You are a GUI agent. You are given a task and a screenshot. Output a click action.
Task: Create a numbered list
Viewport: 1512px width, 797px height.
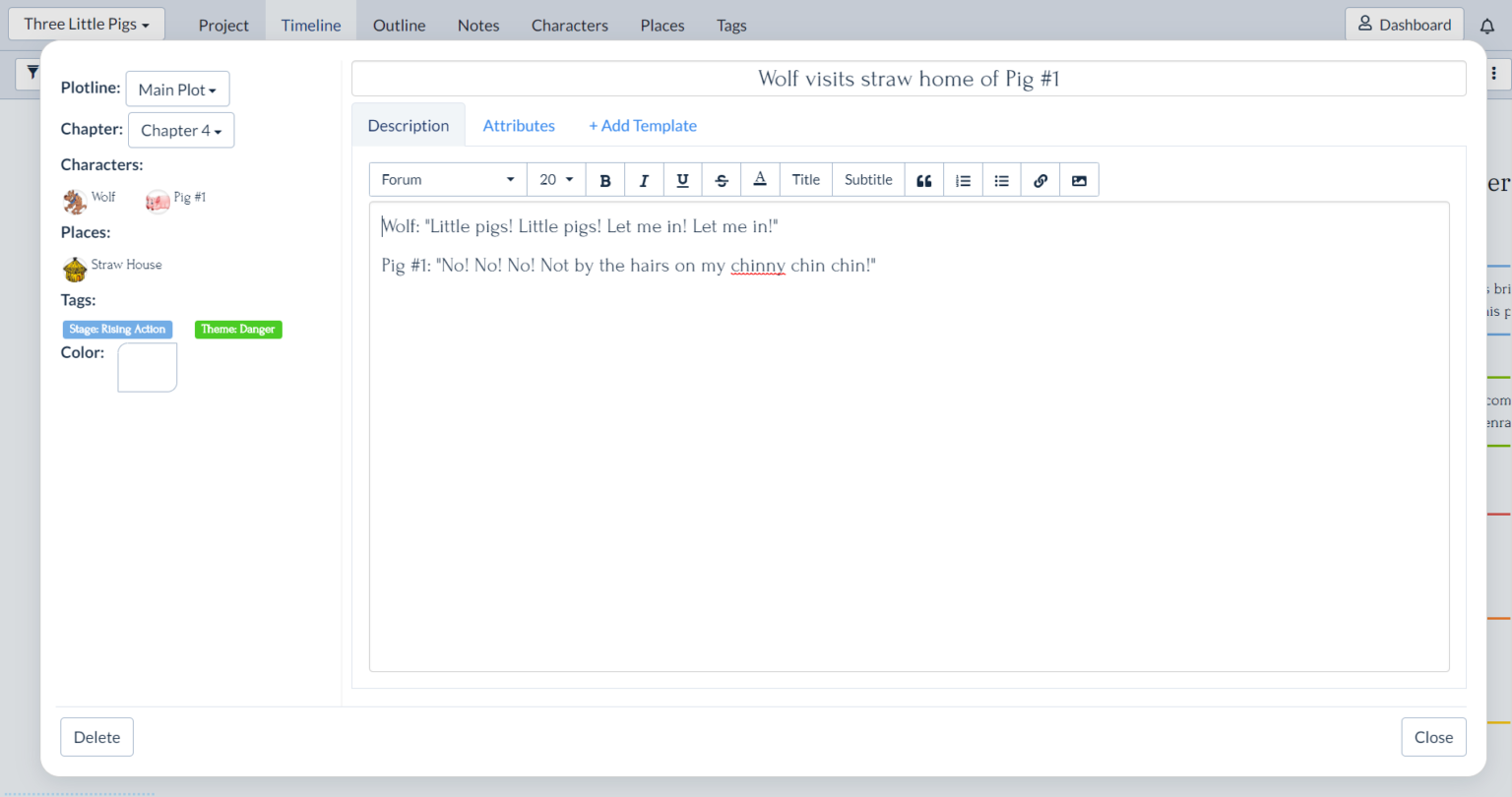(x=963, y=180)
